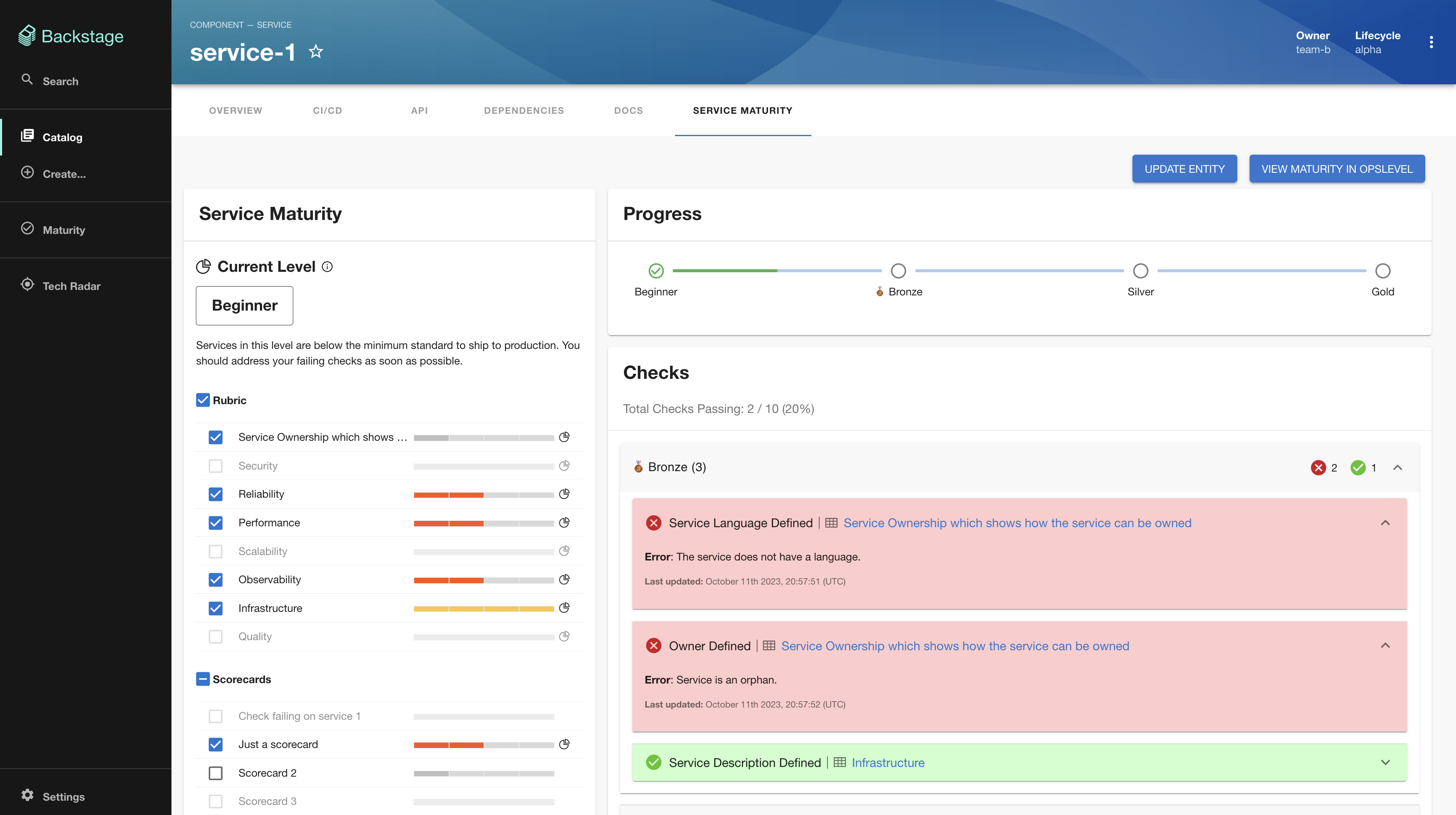Image resolution: width=1456 pixels, height=815 pixels.
Task: Open the three-dot entity menu
Action: coord(1431,43)
